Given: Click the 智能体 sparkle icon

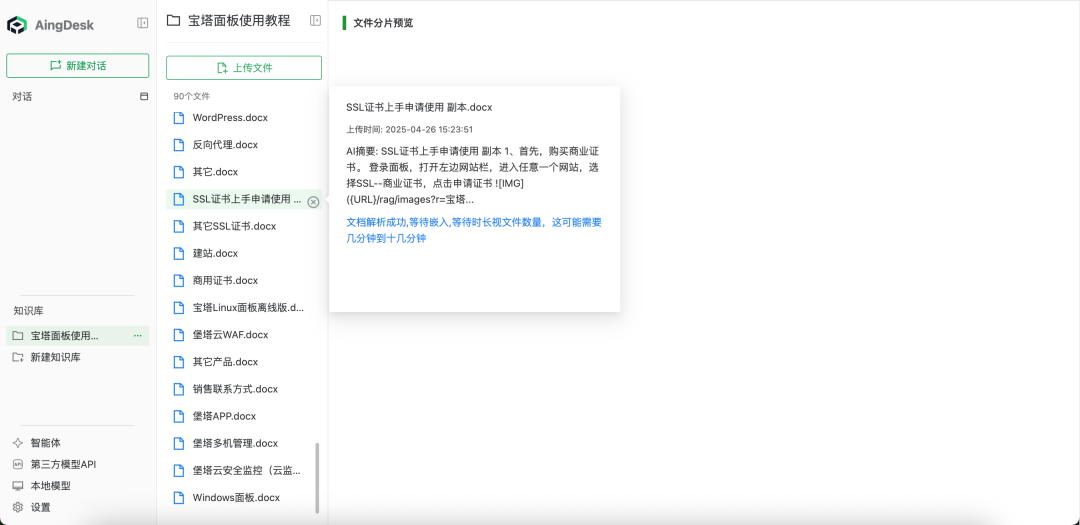Looking at the screenshot, I should tap(18, 443).
